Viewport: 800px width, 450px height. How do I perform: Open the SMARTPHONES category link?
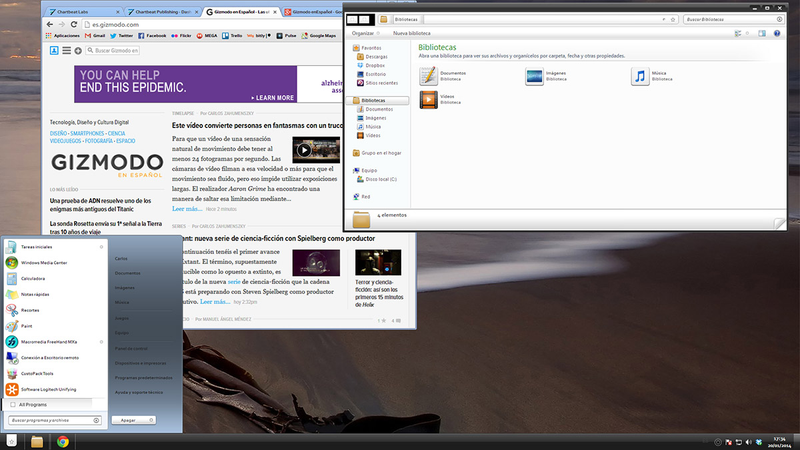[87, 134]
